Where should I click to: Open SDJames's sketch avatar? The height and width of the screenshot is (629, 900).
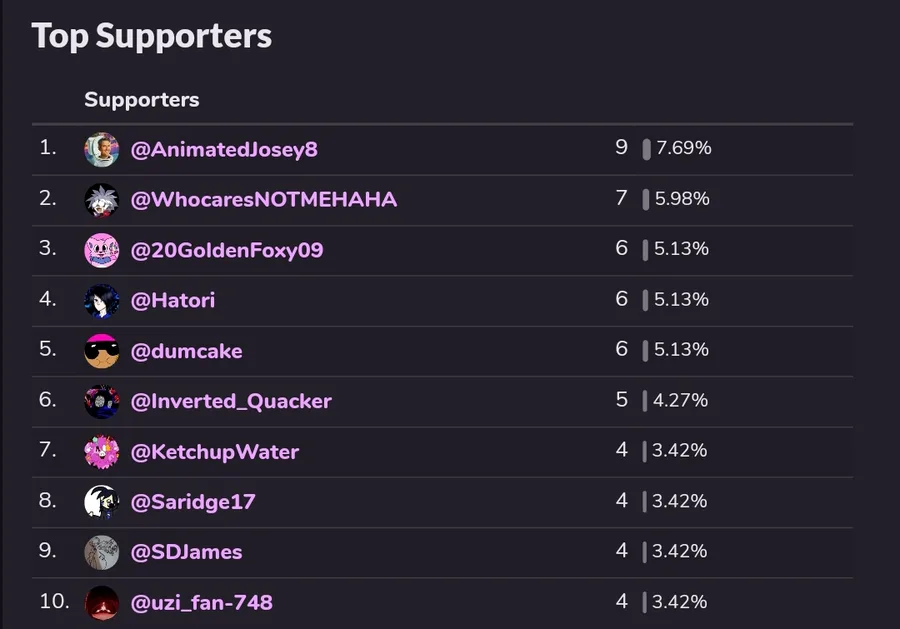[x=102, y=552]
